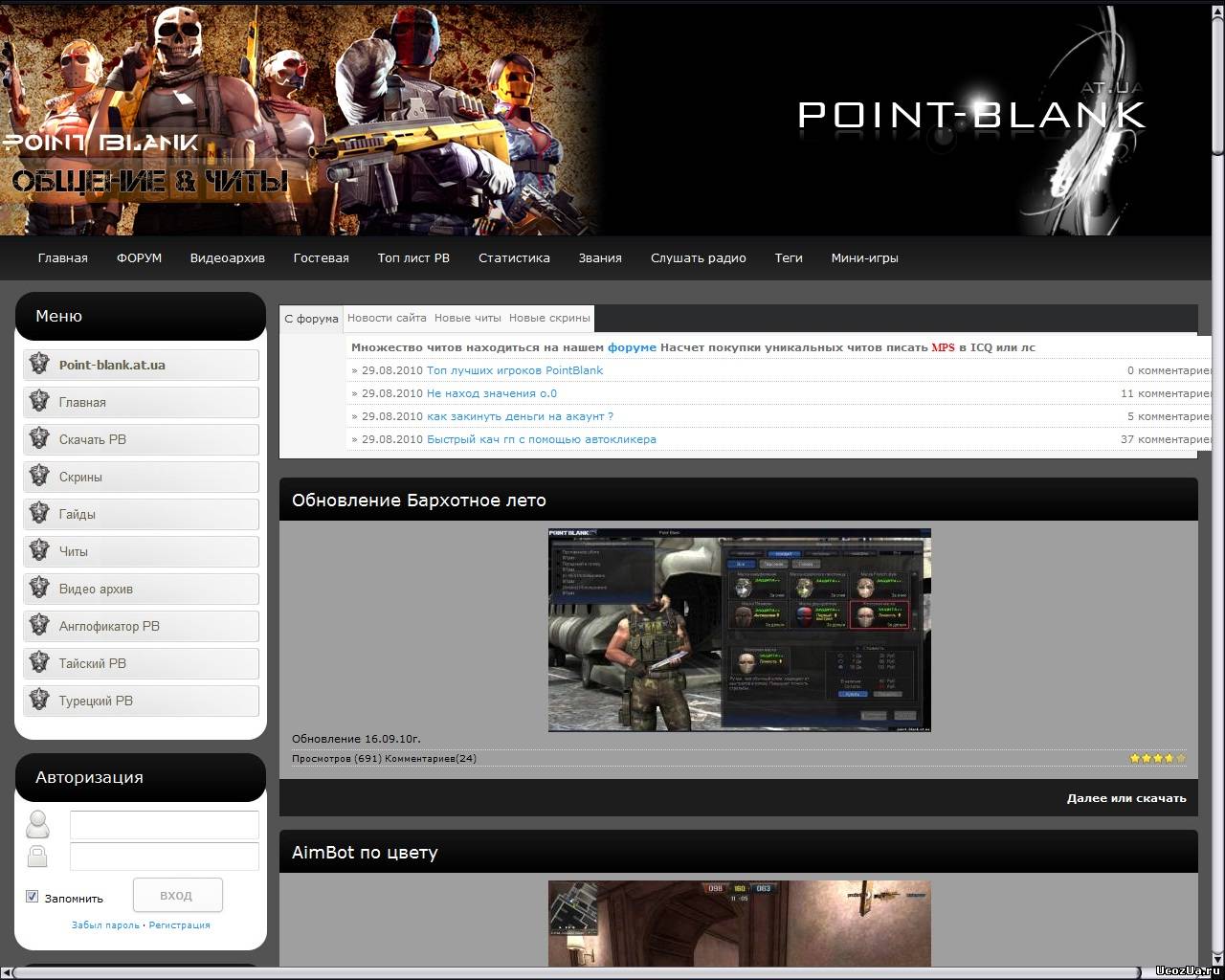This screenshot has height=980, width=1225.
Task: Open Главная in the top navigation bar
Action: [x=63, y=257]
